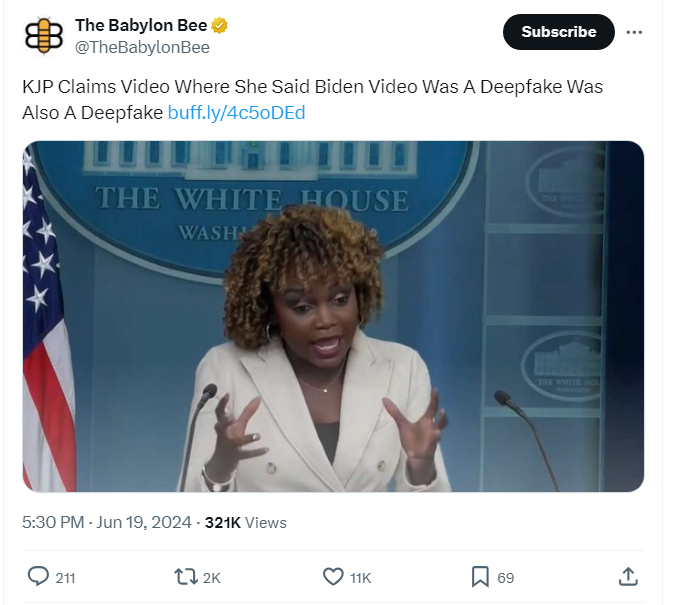Click the tweet headline text
This screenshot has width=675, height=605.
pos(312,99)
